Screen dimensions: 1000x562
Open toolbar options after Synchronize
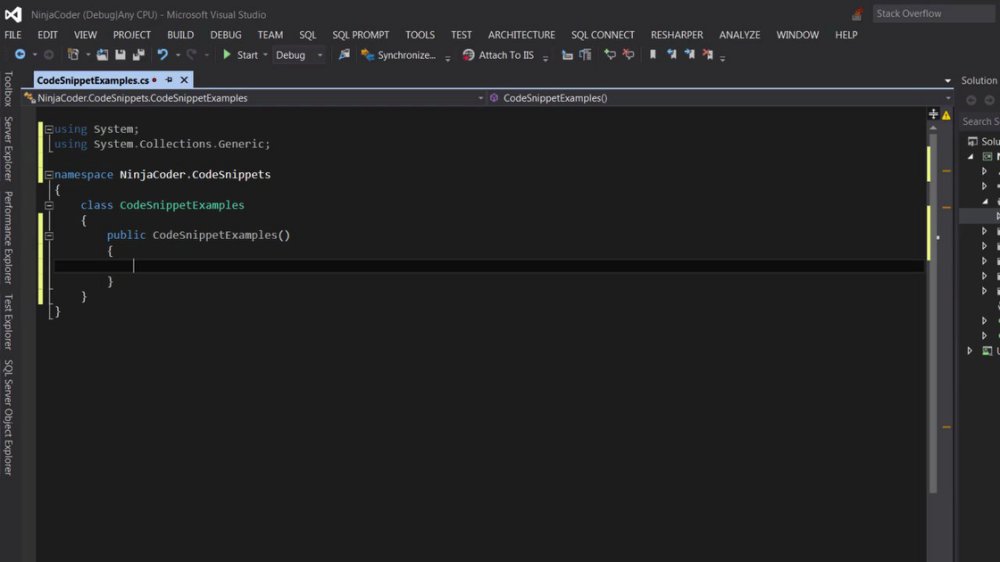(x=448, y=57)
